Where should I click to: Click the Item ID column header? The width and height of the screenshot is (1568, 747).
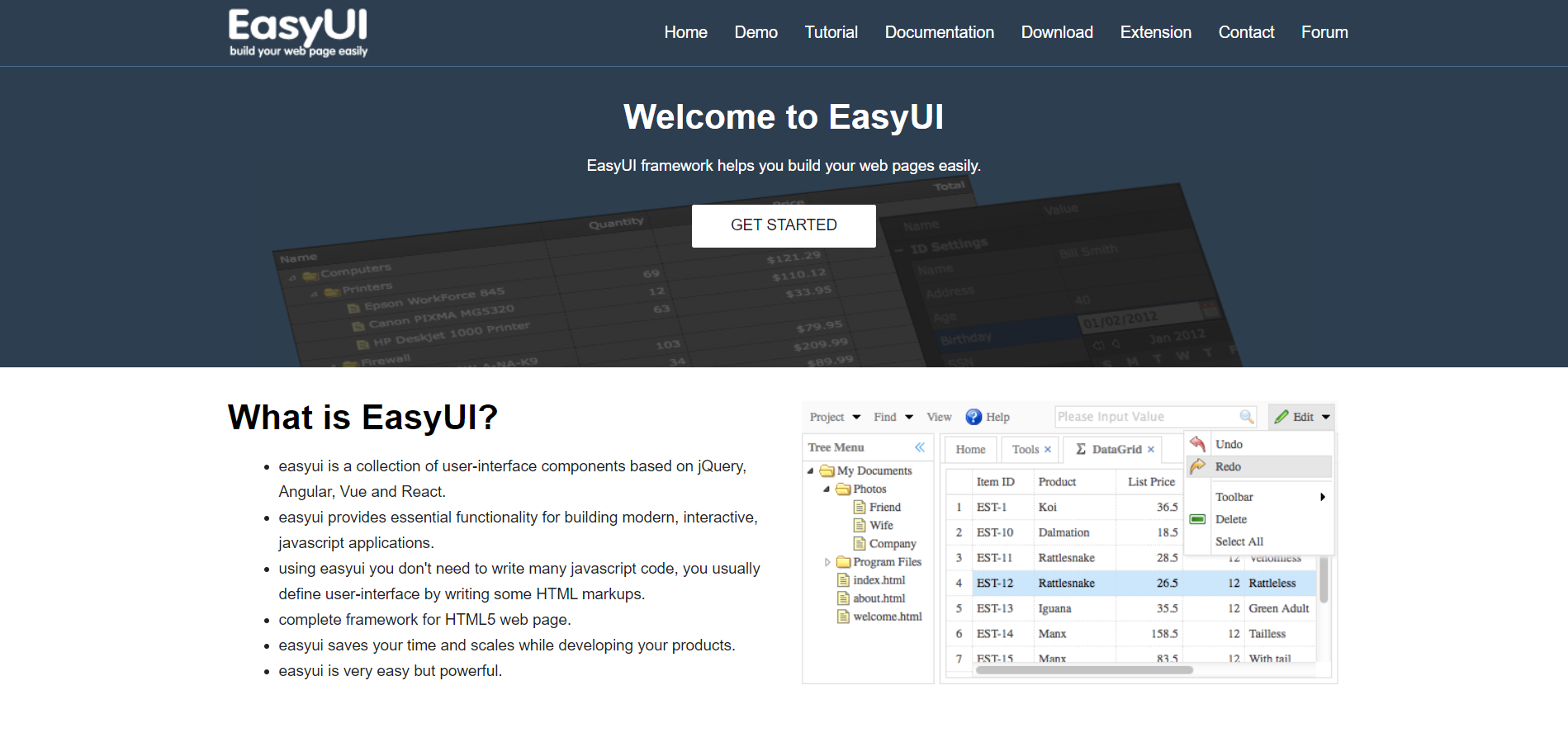point(1003,481)
